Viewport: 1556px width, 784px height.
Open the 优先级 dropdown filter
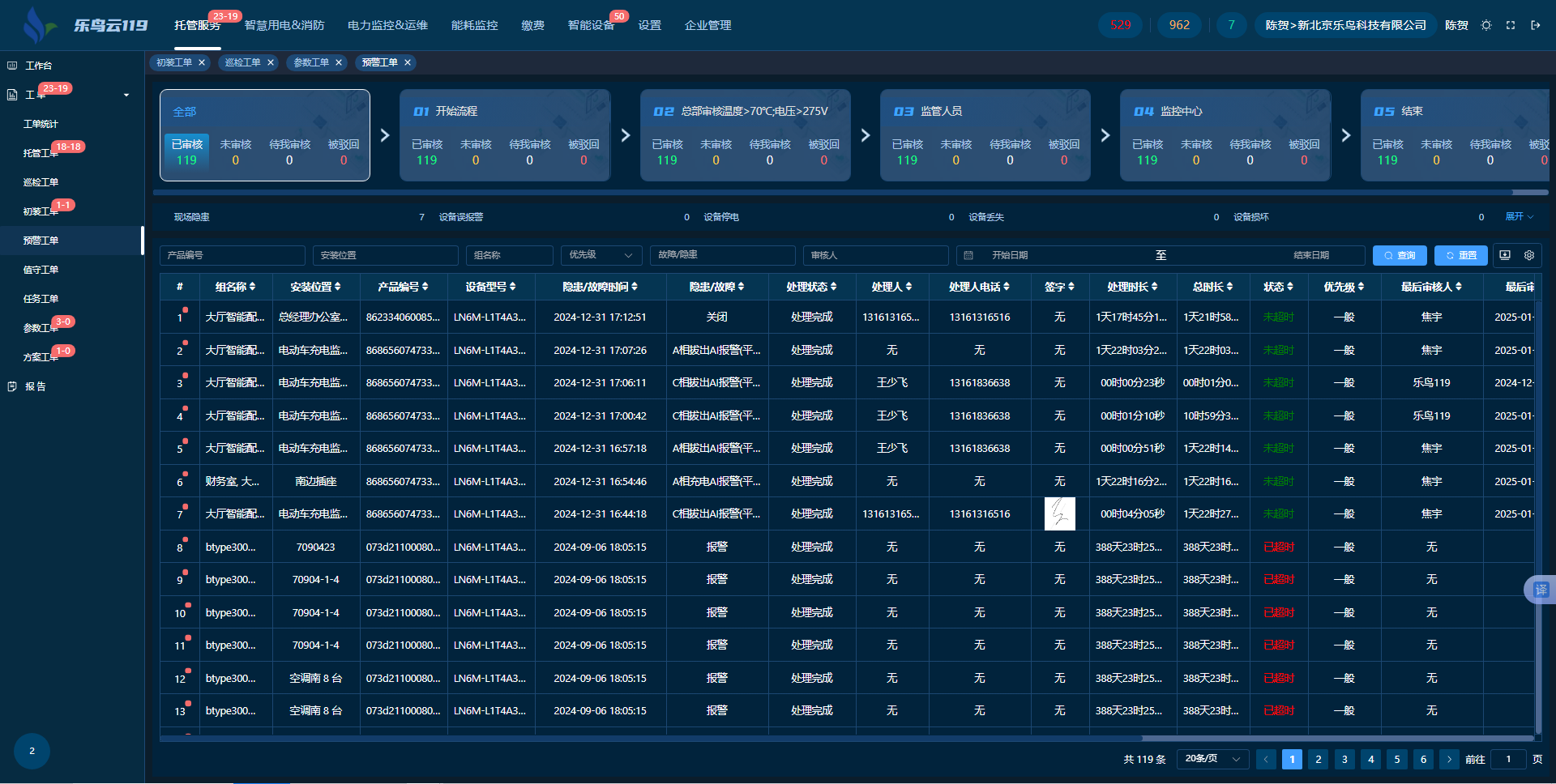601,255
